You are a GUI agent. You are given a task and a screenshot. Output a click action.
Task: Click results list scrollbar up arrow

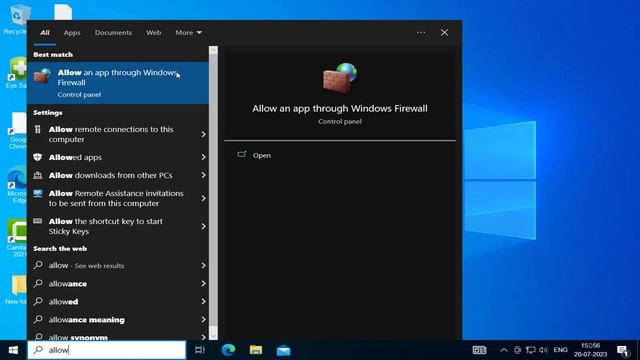pyautogui.click(x=213, y=50)
